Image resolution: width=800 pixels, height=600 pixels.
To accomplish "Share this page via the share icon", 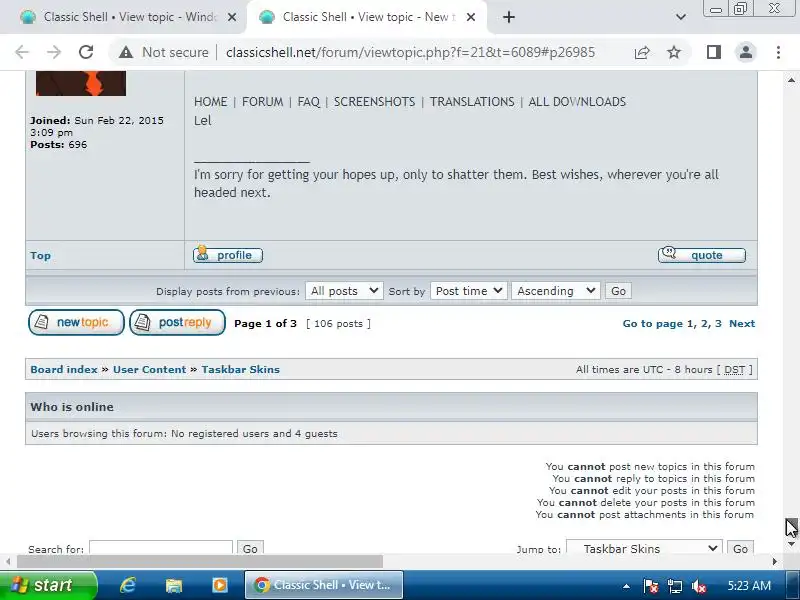I will [642, 52].
